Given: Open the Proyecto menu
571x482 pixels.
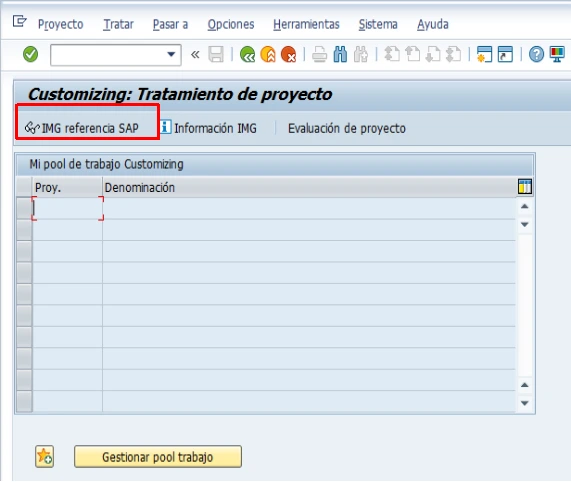Looking at the screenshot, I should (60, 24).
